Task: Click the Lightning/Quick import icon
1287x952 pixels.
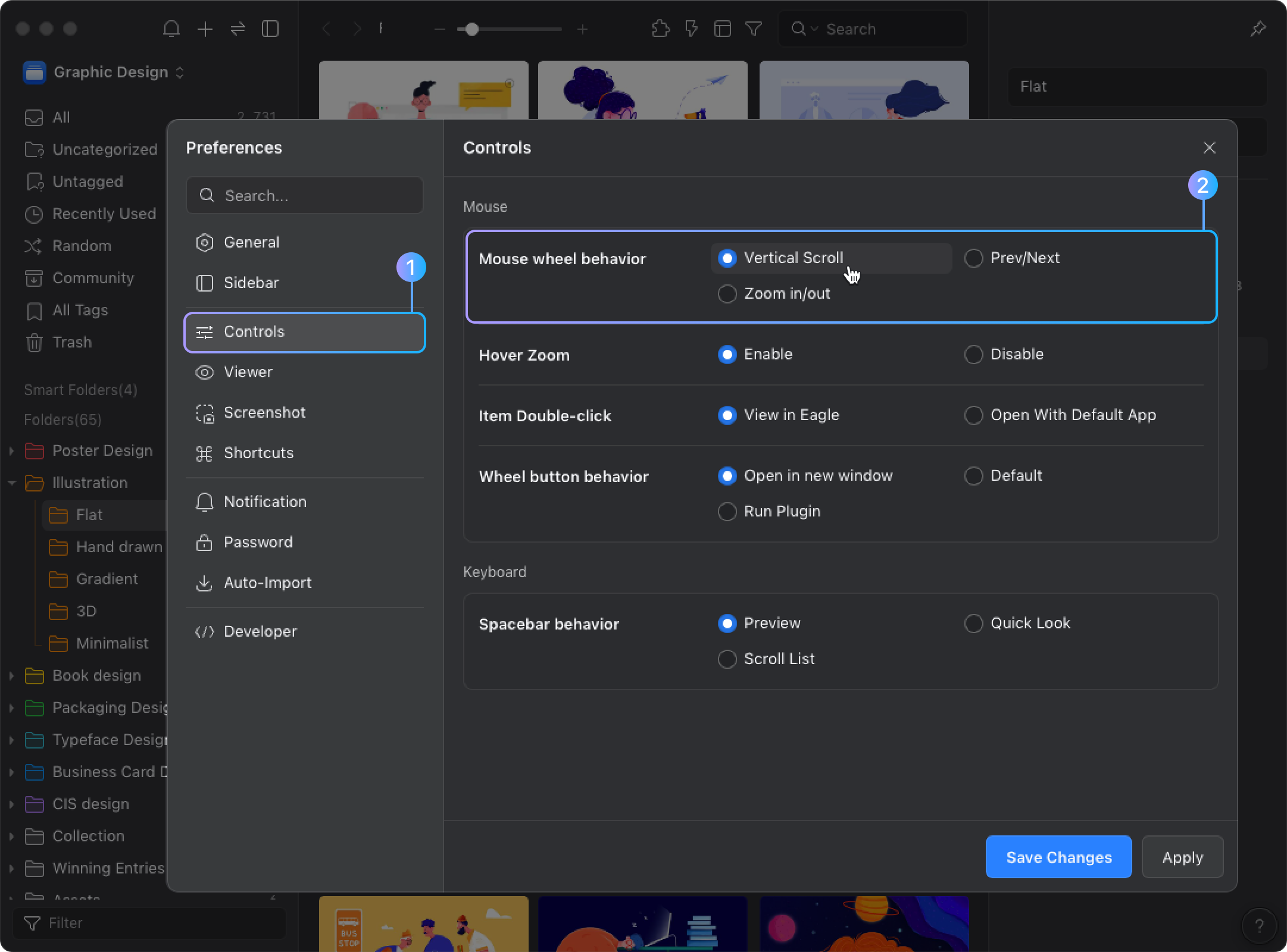Action: tap(691, 28)
